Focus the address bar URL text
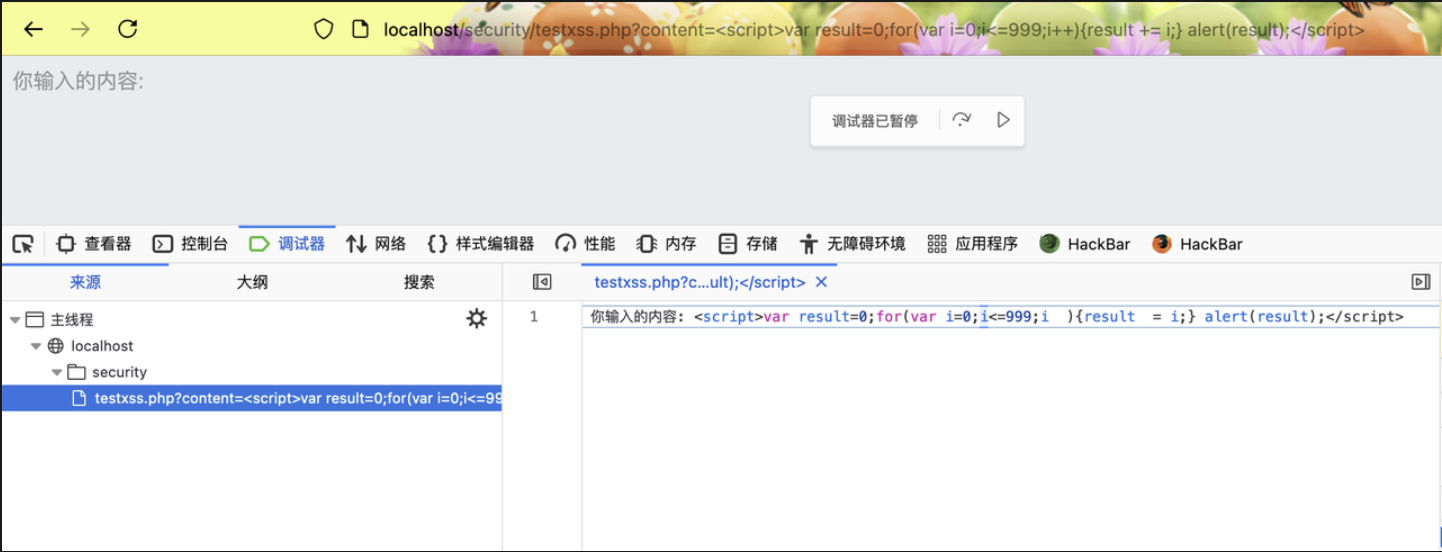The height and width of the screenshot is (552, 1442). pyautogui.click(x=874, y=30)
